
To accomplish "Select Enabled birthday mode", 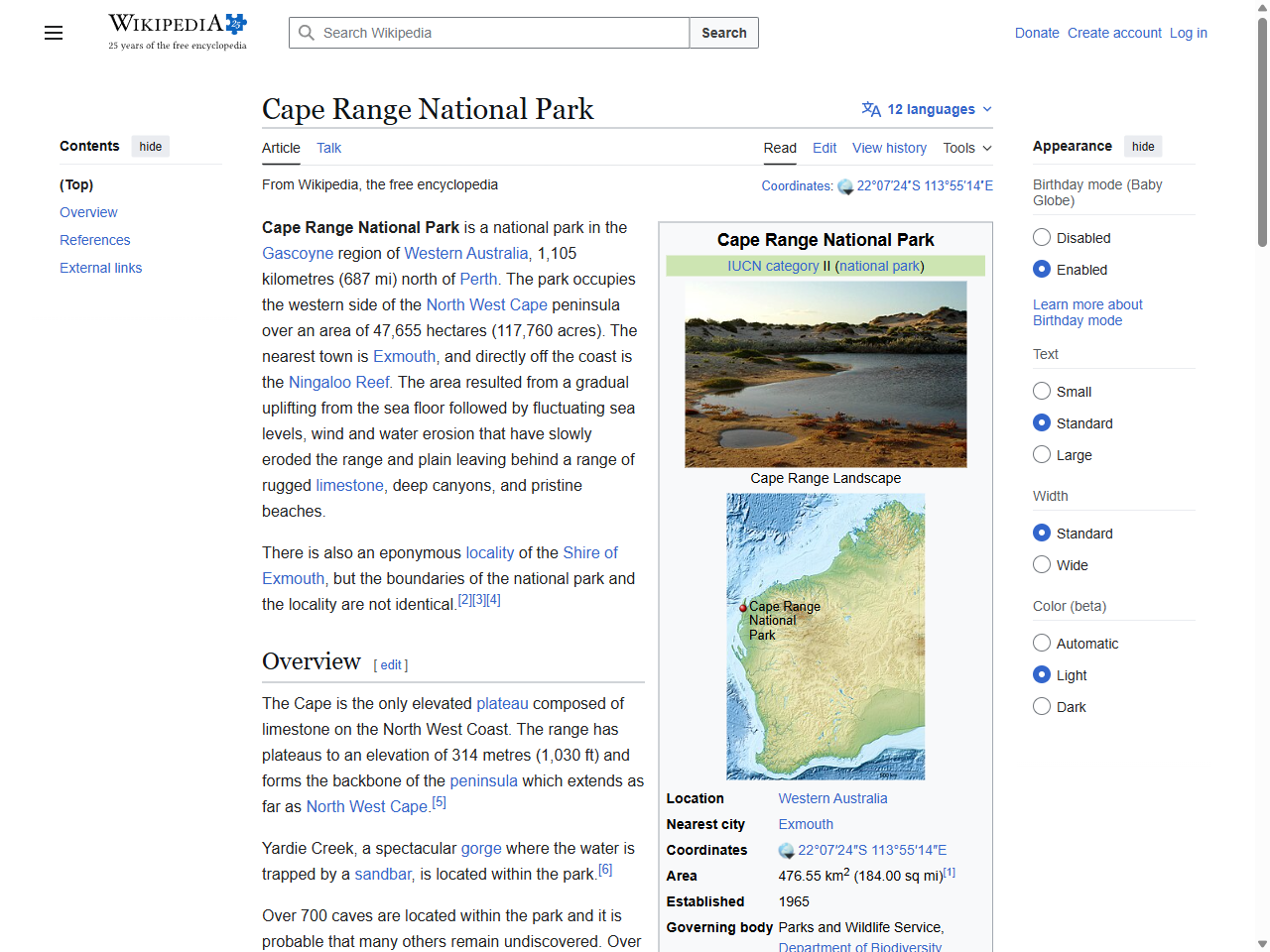I will (x=1042, y=269).
